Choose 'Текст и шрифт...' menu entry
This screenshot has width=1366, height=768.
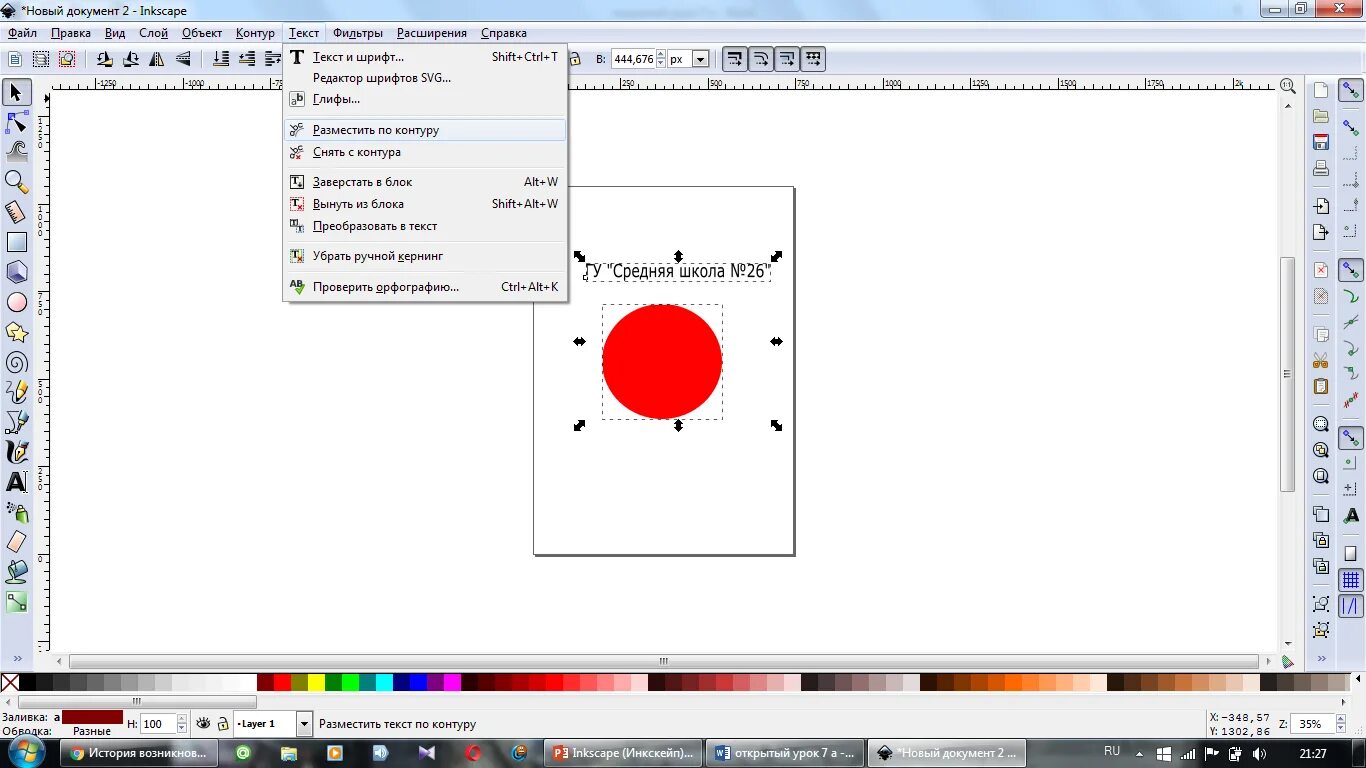[x=425, y=57]
